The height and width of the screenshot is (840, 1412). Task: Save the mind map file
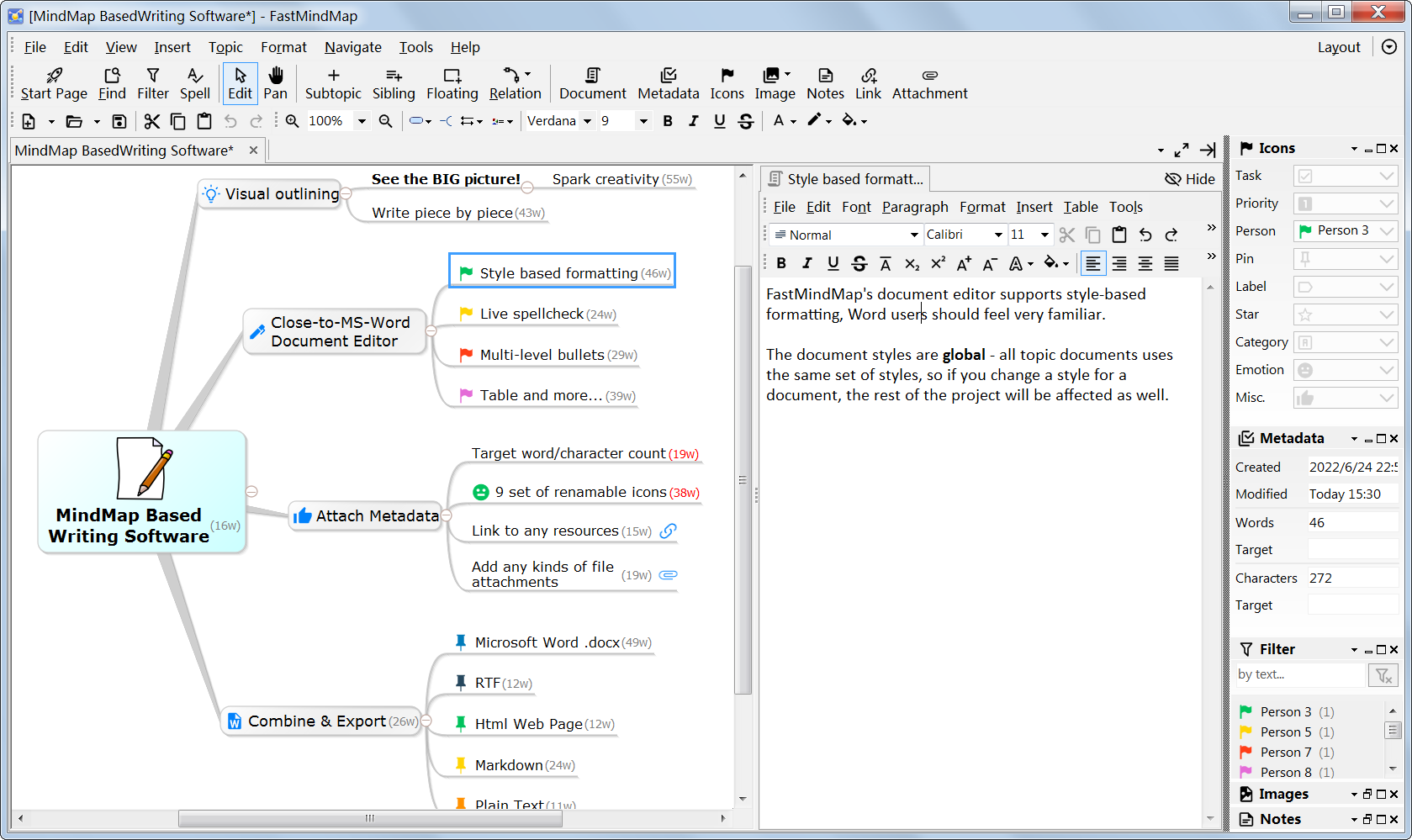click(x=119, y=121)
